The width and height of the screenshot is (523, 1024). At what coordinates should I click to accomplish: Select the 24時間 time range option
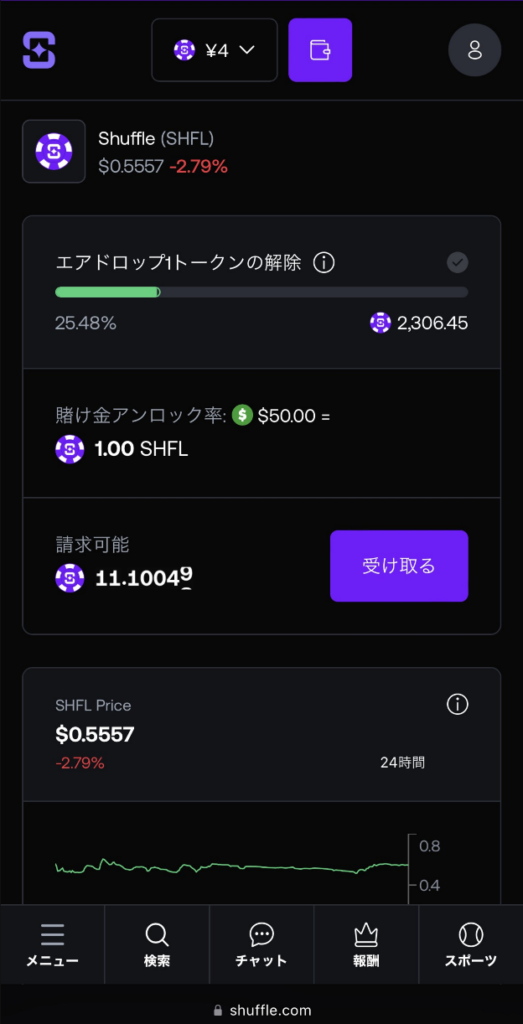coord(403,762)
